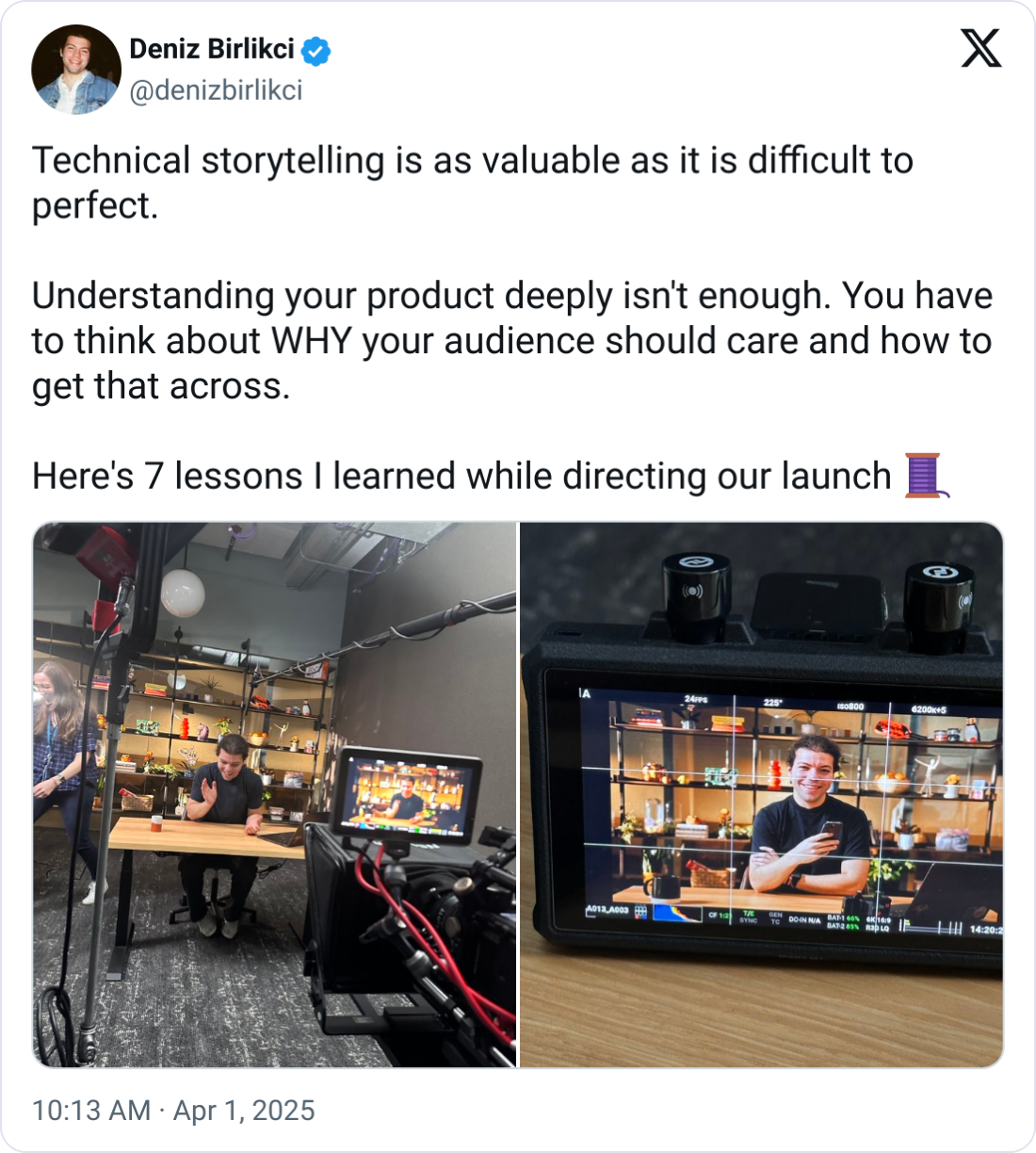Click the "Understanding your product deeply" paragraph
The width and height of the screenshot is (1036, 1153).
tap(512, 341)
